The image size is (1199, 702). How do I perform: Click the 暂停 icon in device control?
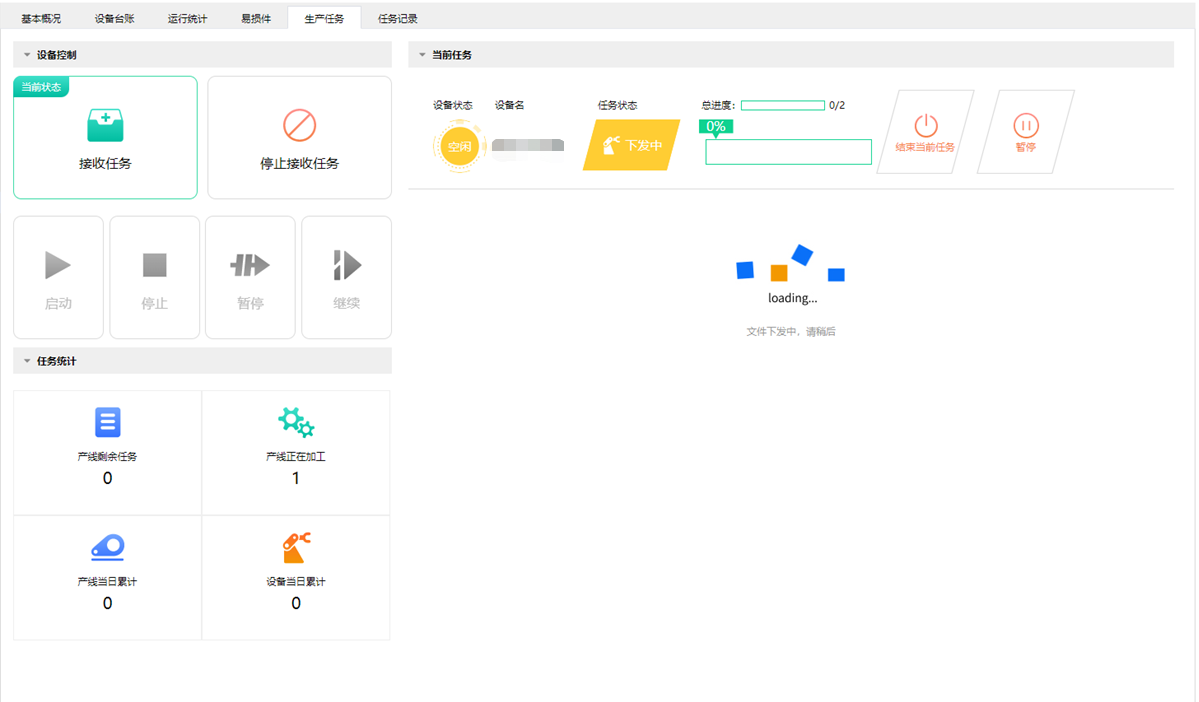coord(250,265)
